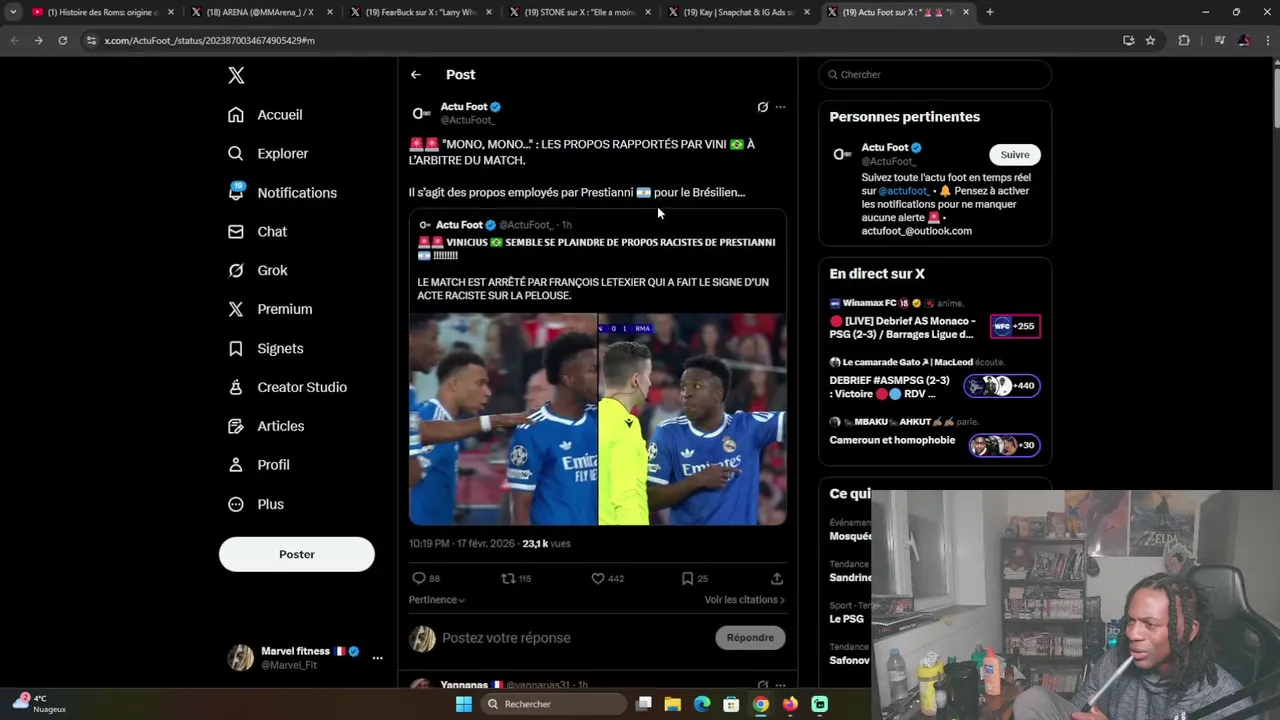The width and height of the screenshot is (1280, 720).
Task: Open the three-dot menu on Yannanas's reply
Action: [781, 686]
